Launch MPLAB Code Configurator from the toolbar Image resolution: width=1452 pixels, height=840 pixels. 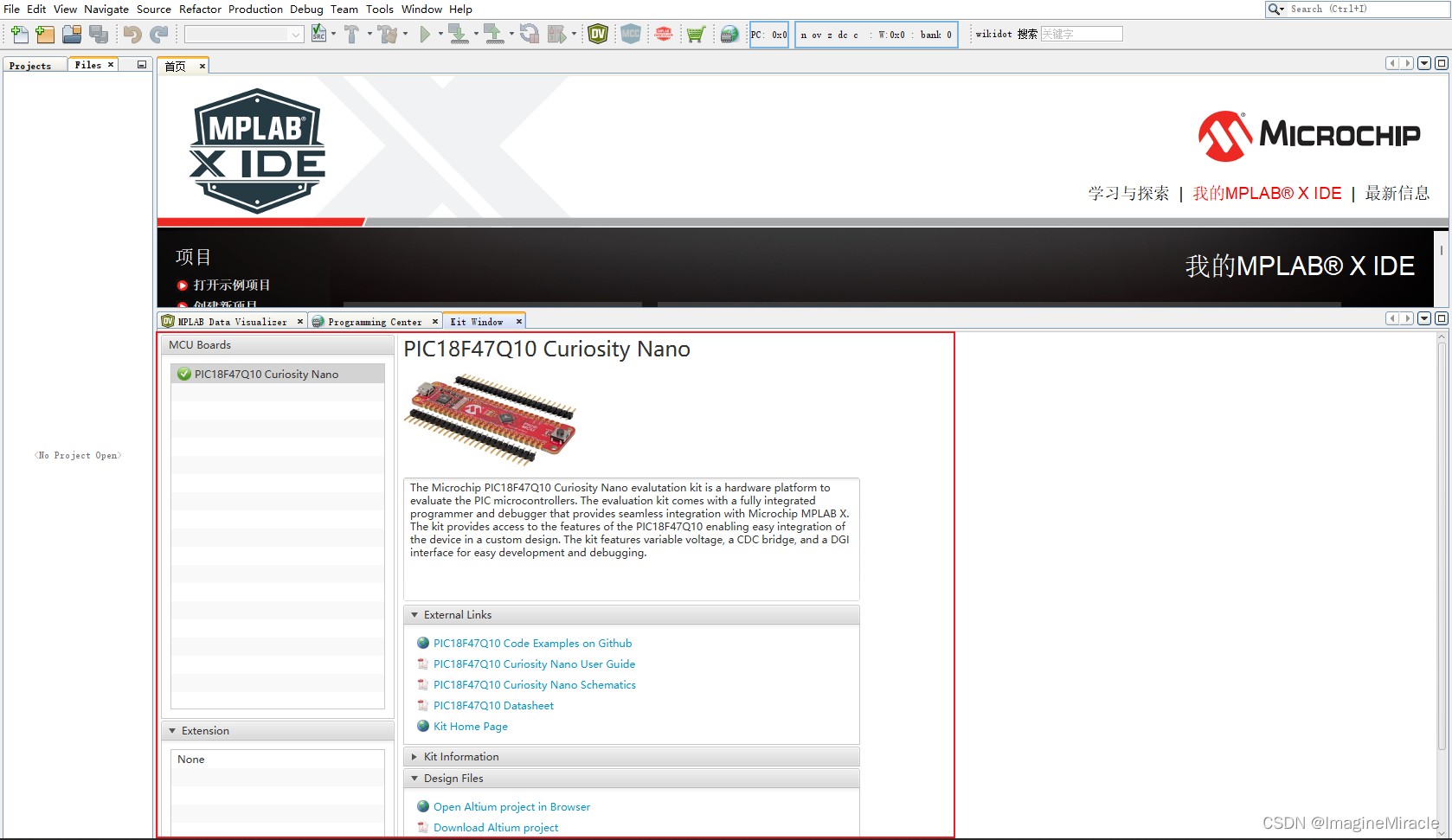631,34
